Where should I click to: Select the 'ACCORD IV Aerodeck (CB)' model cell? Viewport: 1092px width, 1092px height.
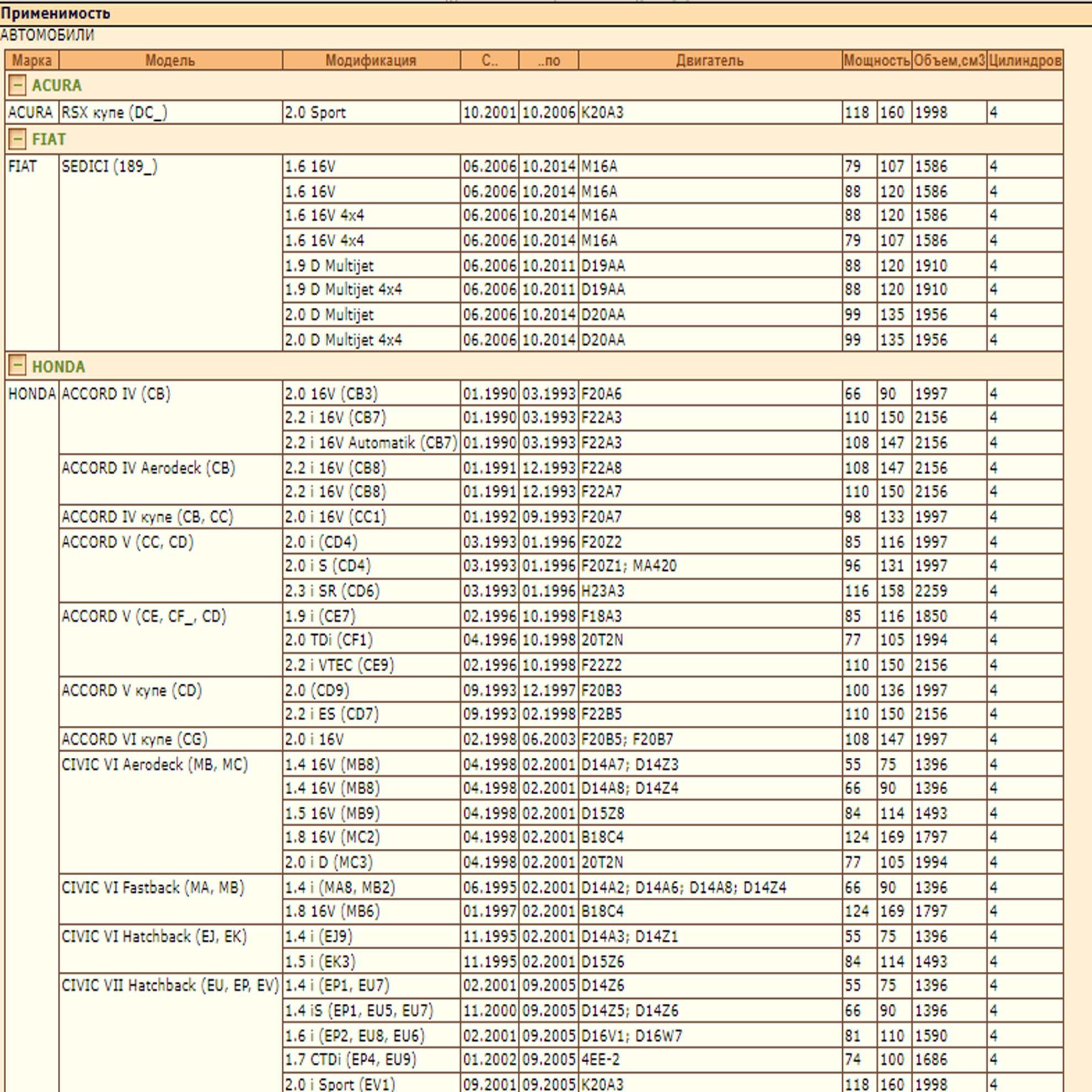(170, 479)
